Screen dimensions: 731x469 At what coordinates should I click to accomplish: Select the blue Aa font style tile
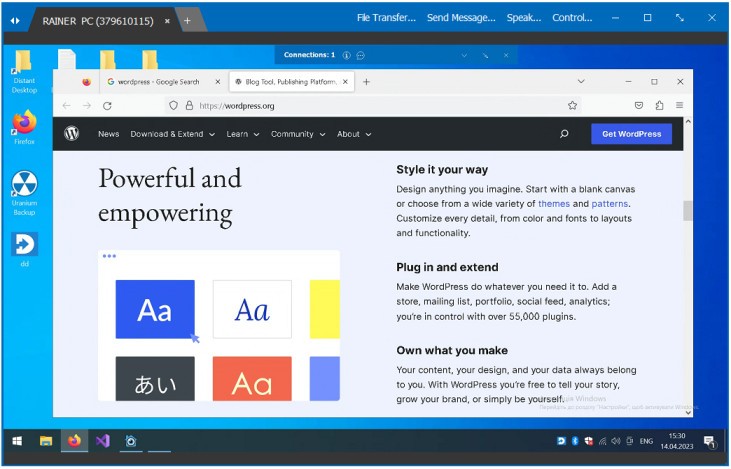pyautogui.click(x=155, y=309)
